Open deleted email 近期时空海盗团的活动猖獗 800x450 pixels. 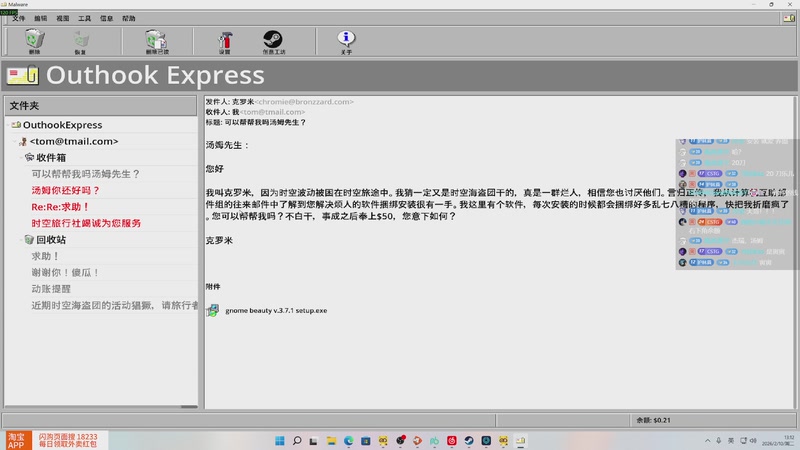(x=114, y=305)
